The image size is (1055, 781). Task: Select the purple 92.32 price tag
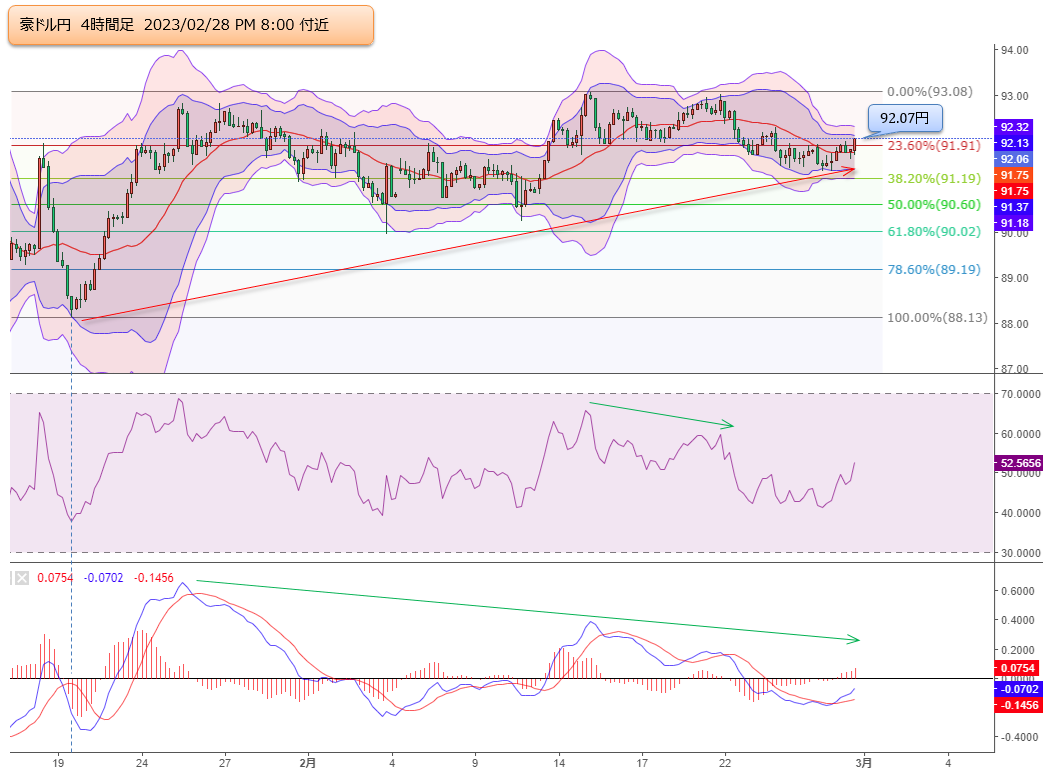click(x=1013, y=127)
